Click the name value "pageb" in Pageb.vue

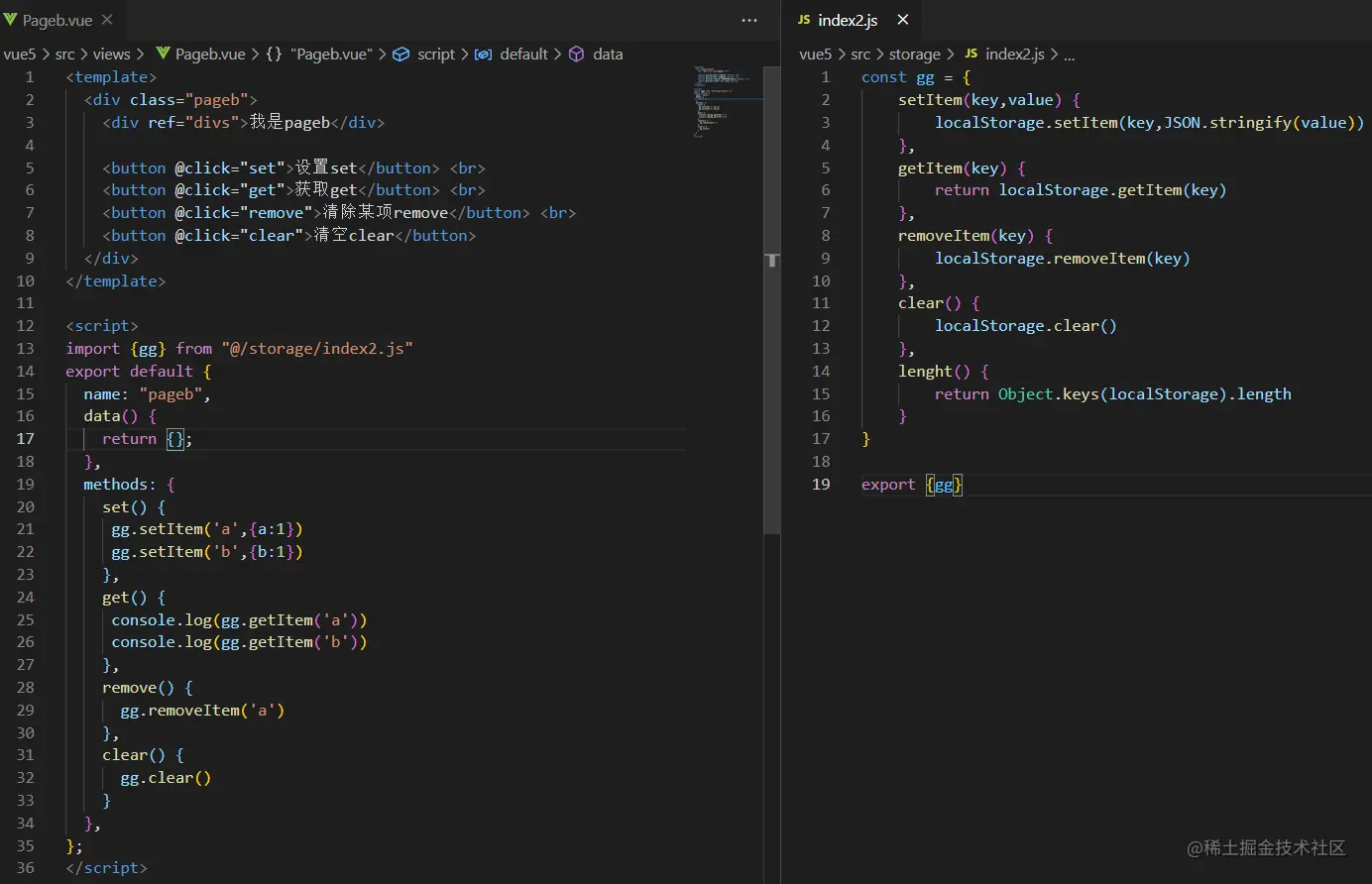[x=171, y=394]
